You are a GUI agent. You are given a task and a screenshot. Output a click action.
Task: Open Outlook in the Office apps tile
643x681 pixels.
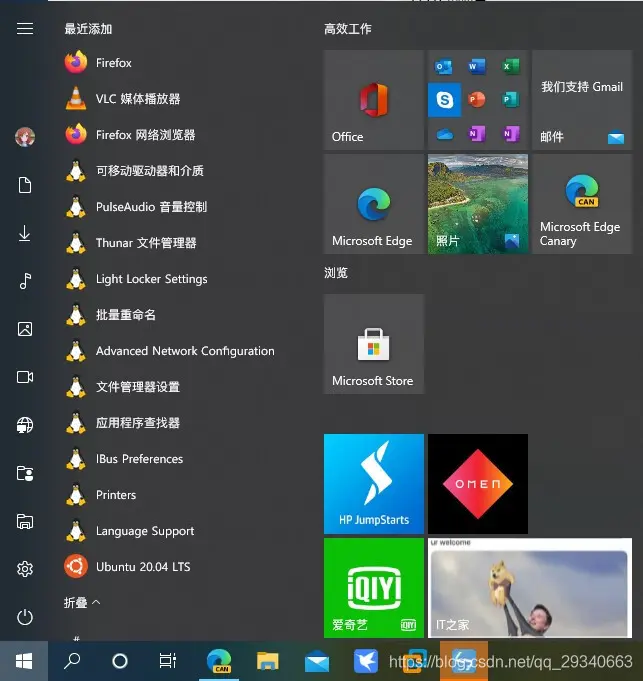444,66
